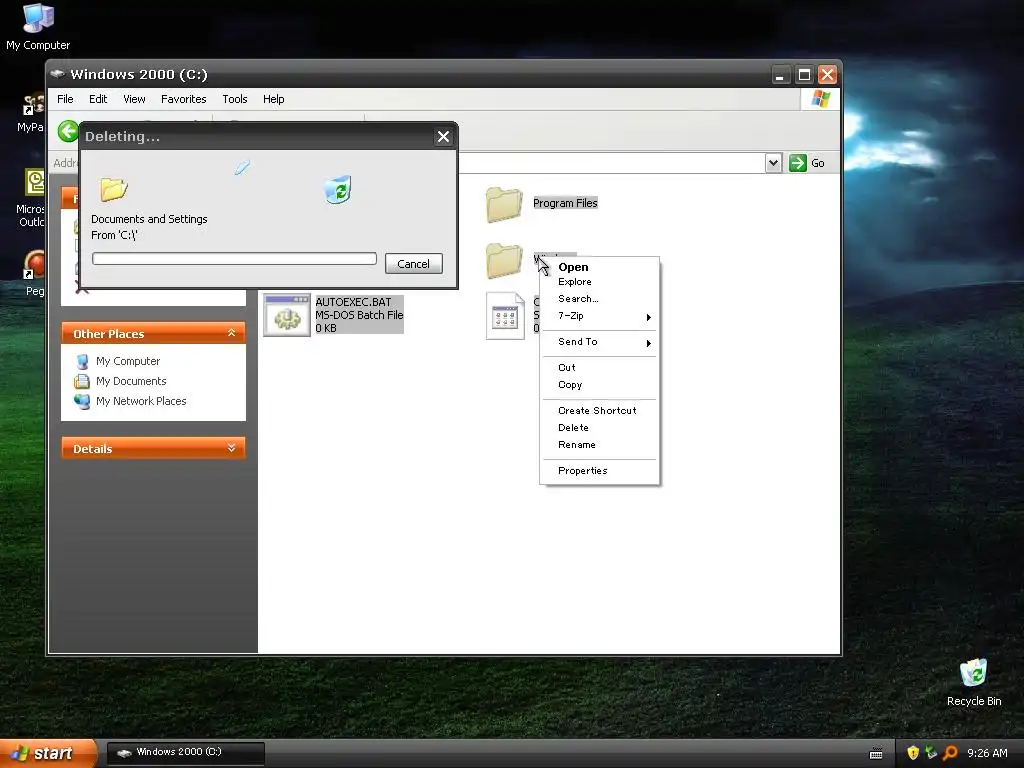Click the green Back arrow button
Image resolution: width=1024 pixels, height=768 pixels.
(67, 131)
